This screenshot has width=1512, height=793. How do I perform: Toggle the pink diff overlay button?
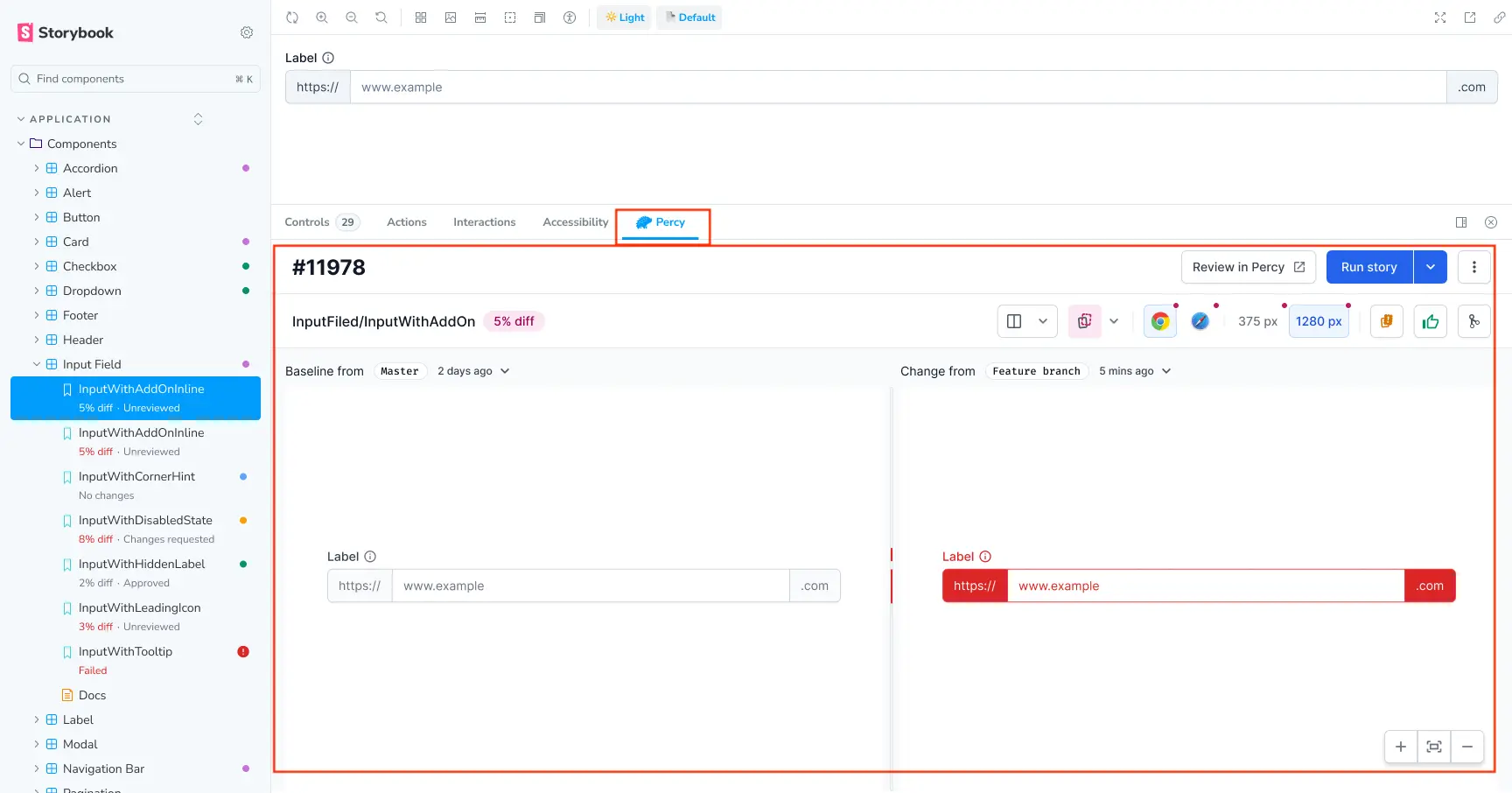tap(1084, 321)
